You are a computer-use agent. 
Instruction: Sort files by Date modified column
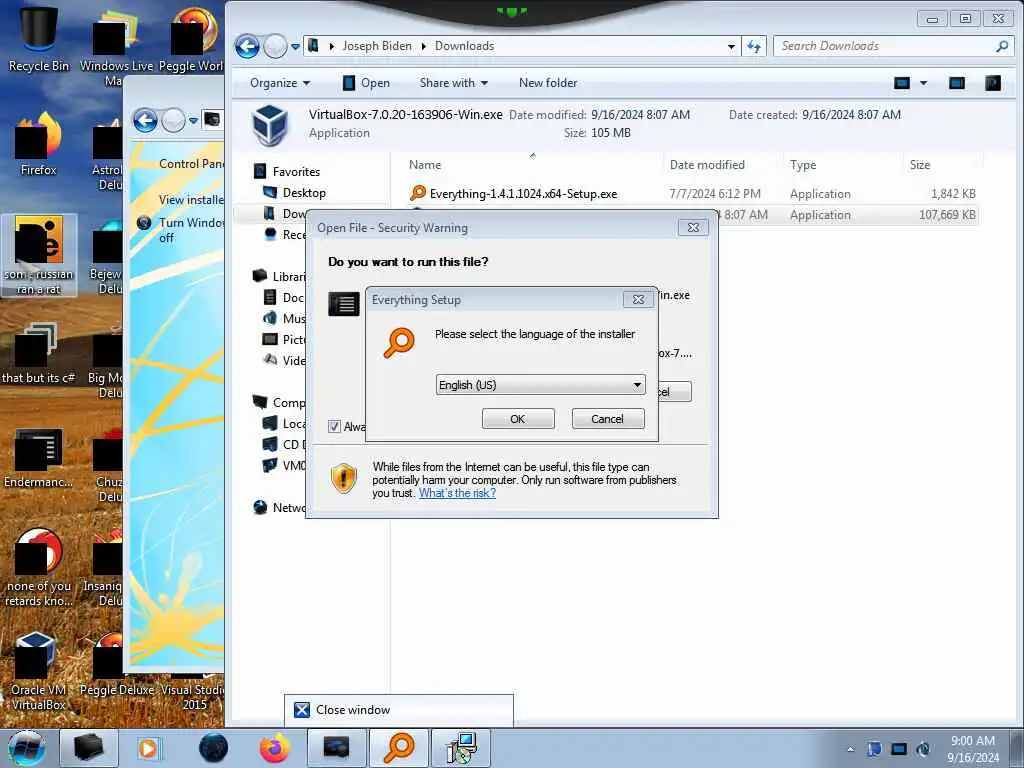tap(707, 165)
